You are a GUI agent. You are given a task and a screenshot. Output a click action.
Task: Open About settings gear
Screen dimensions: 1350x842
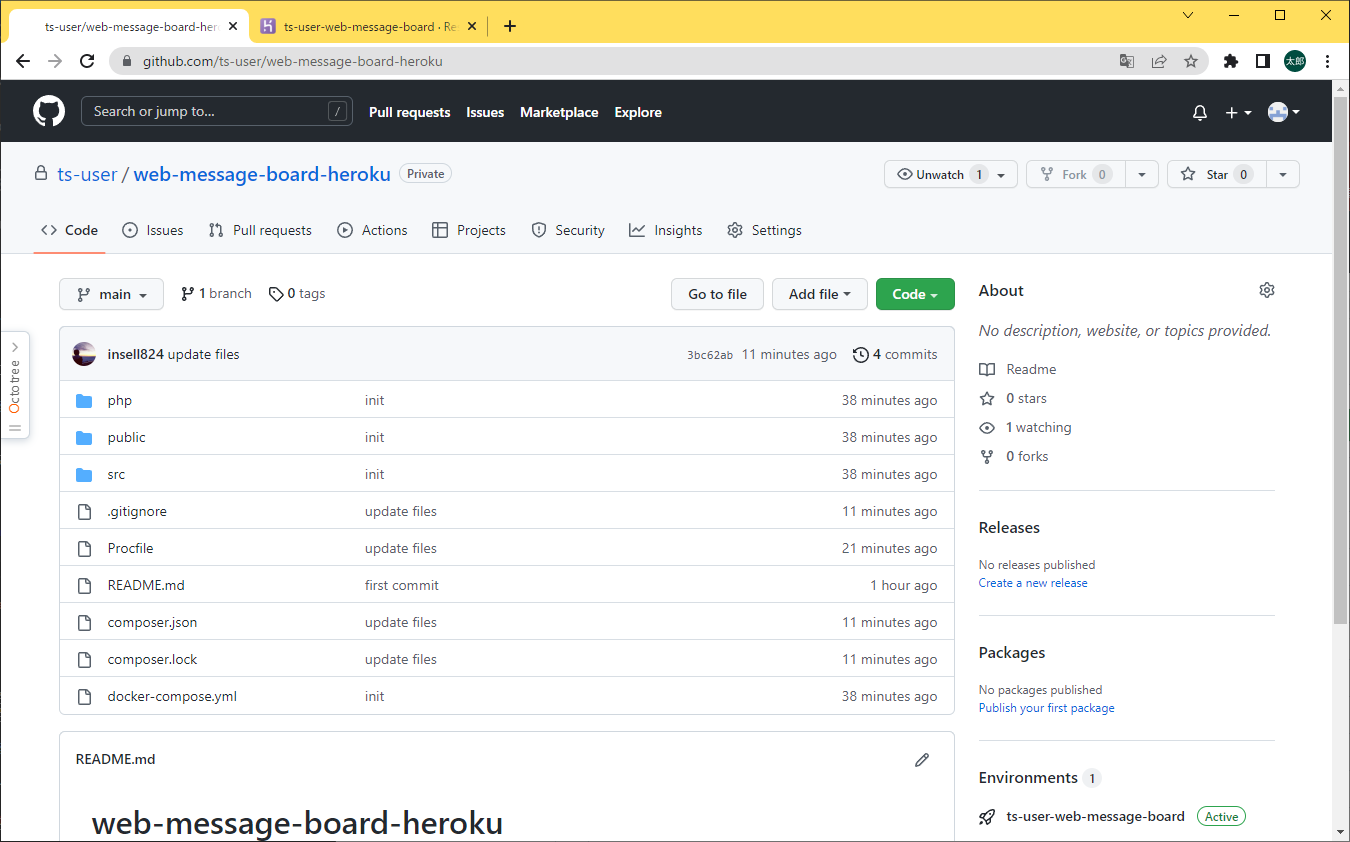[x=1267, y=290]
